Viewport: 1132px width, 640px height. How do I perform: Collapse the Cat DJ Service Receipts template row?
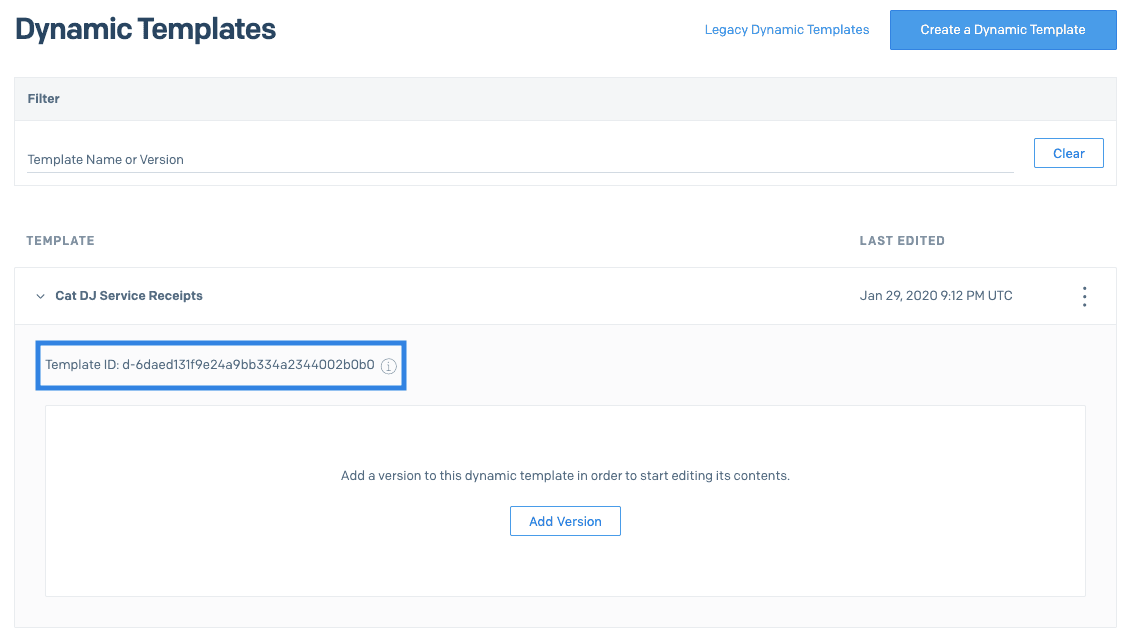tap(40, 296)
